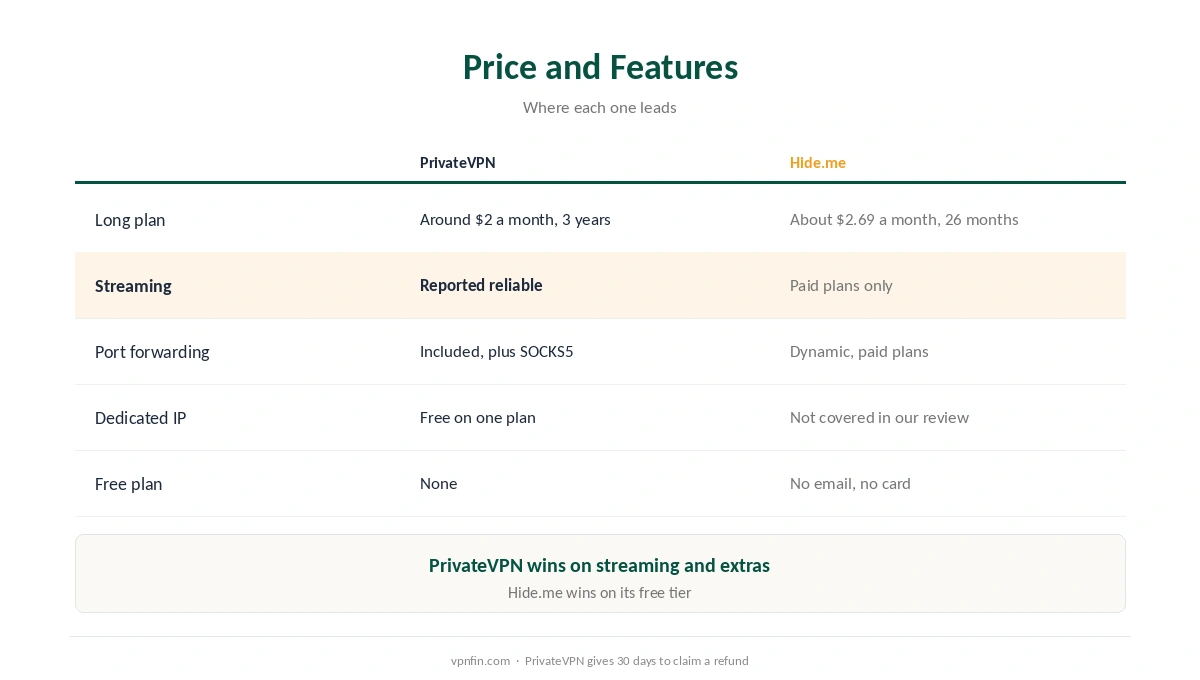Screen dimensions: 1200x680
Task: Click the "Free on one plan" cell
Action: click(478, 418)
